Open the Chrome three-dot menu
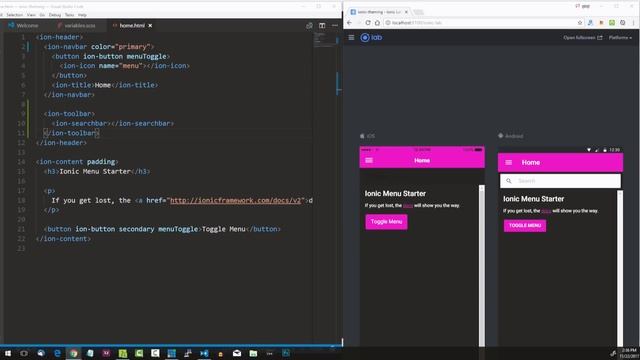 (x=633, y=23)
